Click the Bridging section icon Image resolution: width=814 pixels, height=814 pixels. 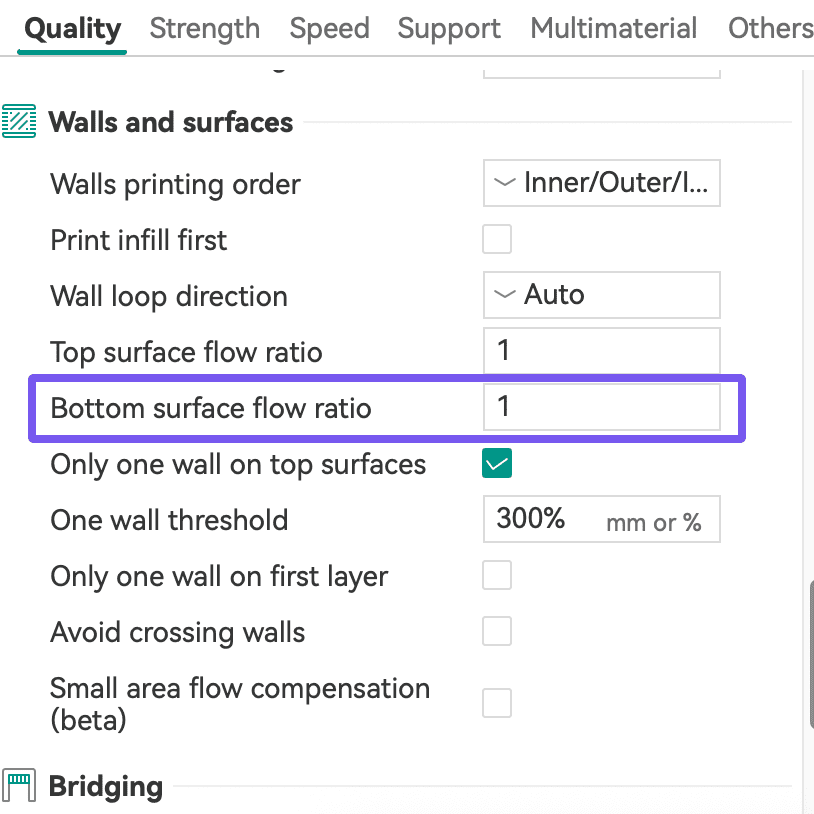(19, 786)
